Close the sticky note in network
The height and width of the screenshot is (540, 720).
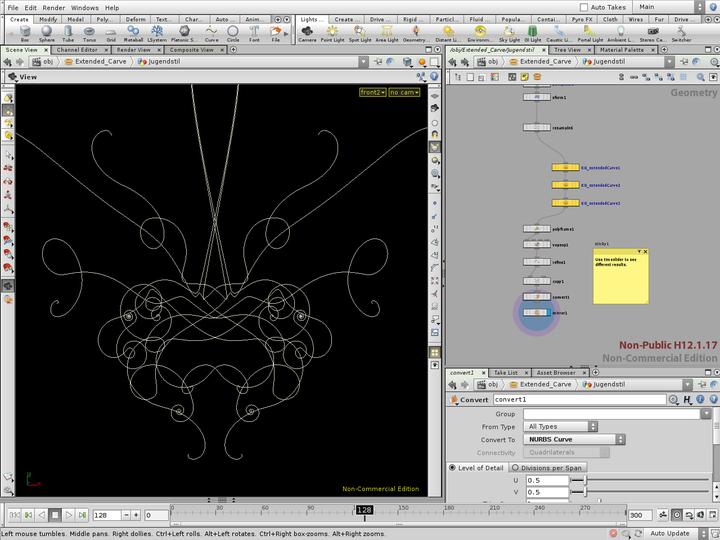coord(645,252)
